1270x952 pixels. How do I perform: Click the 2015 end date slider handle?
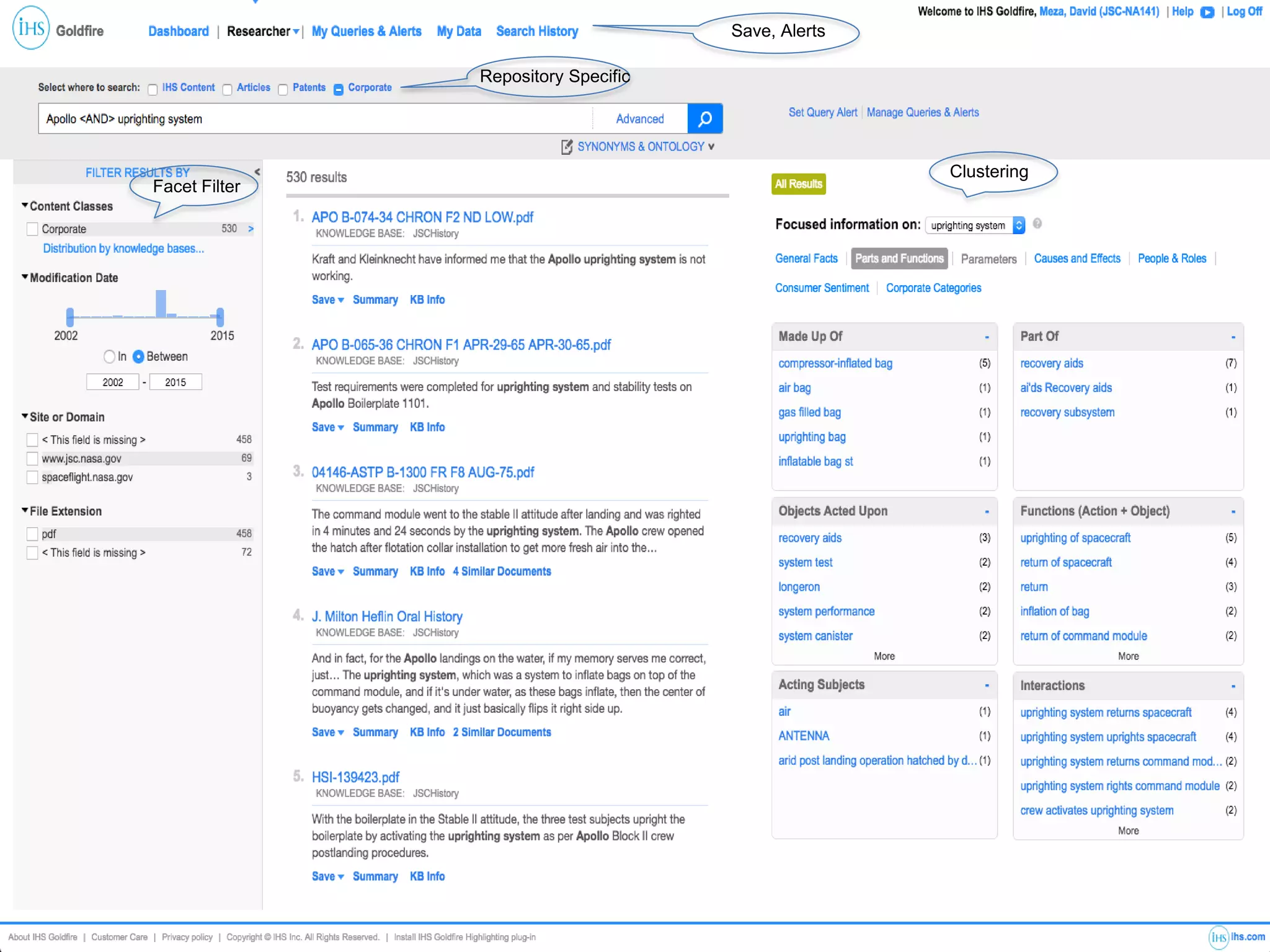pos(220,317)
